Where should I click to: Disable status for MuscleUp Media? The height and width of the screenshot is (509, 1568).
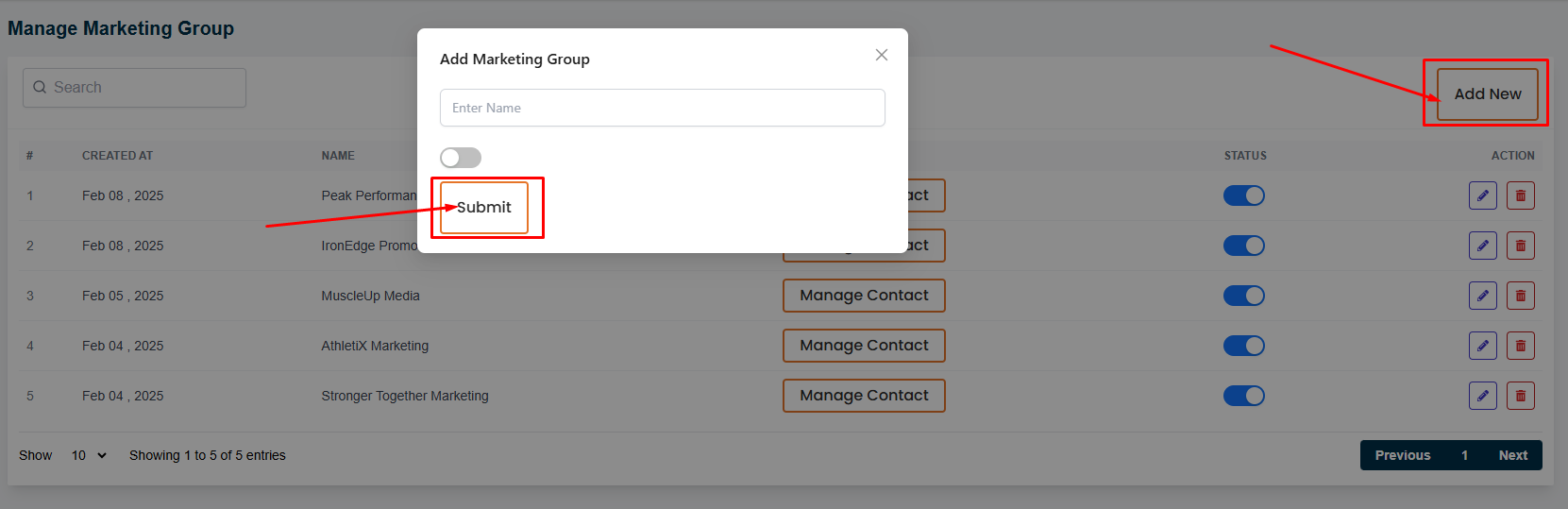point(1244,296)
